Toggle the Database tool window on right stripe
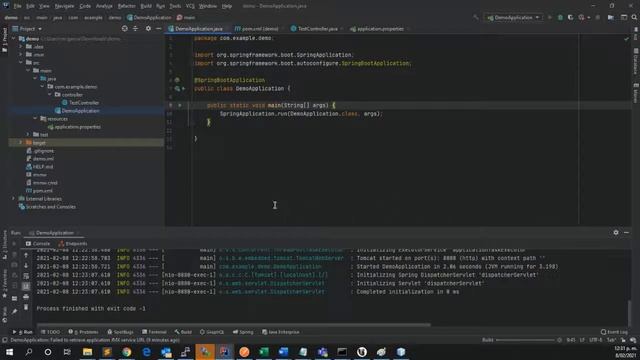Image resolution: width=640 pixels, height=360 pixels. [636, 62]
